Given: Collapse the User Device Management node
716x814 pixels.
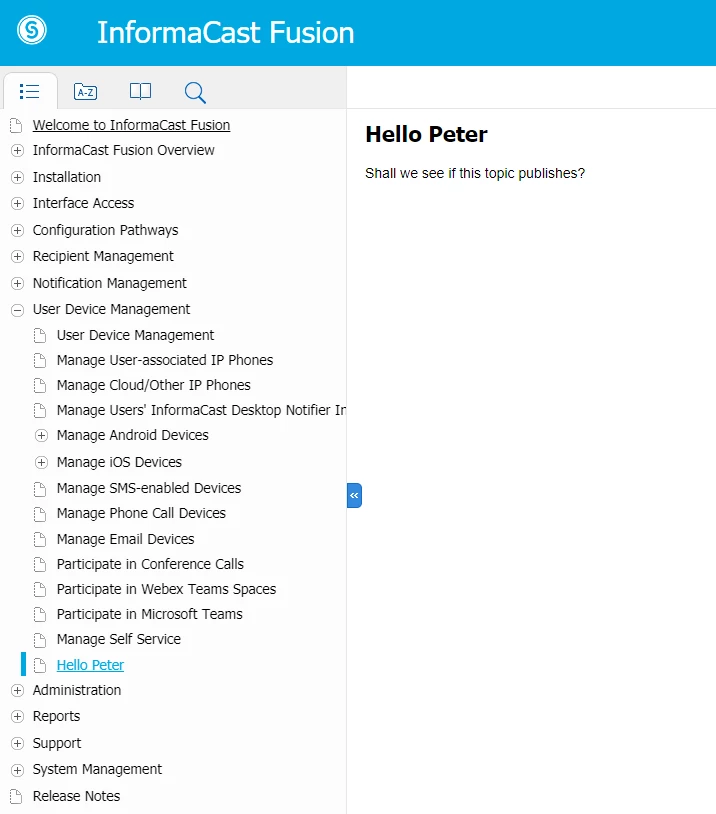Looking at the screenshot, I should point(17,310).
